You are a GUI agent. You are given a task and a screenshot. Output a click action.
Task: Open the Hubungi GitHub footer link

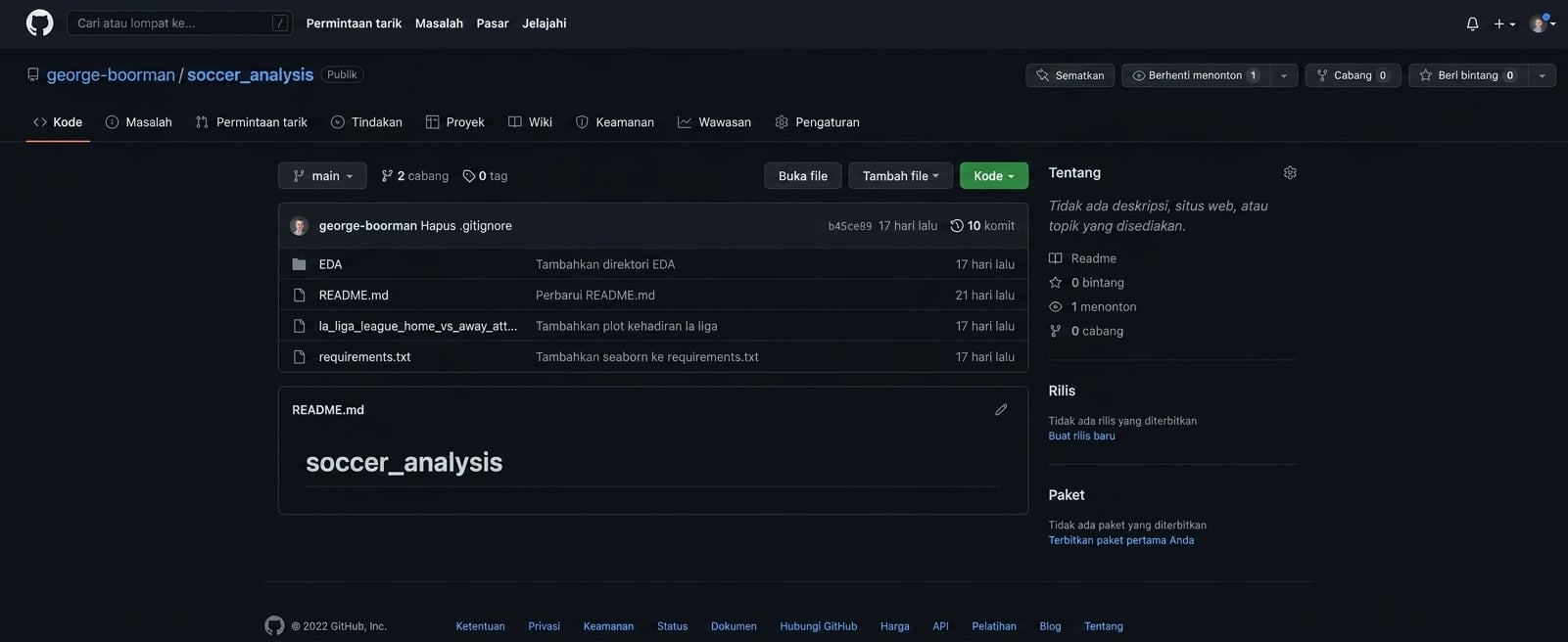818,626
